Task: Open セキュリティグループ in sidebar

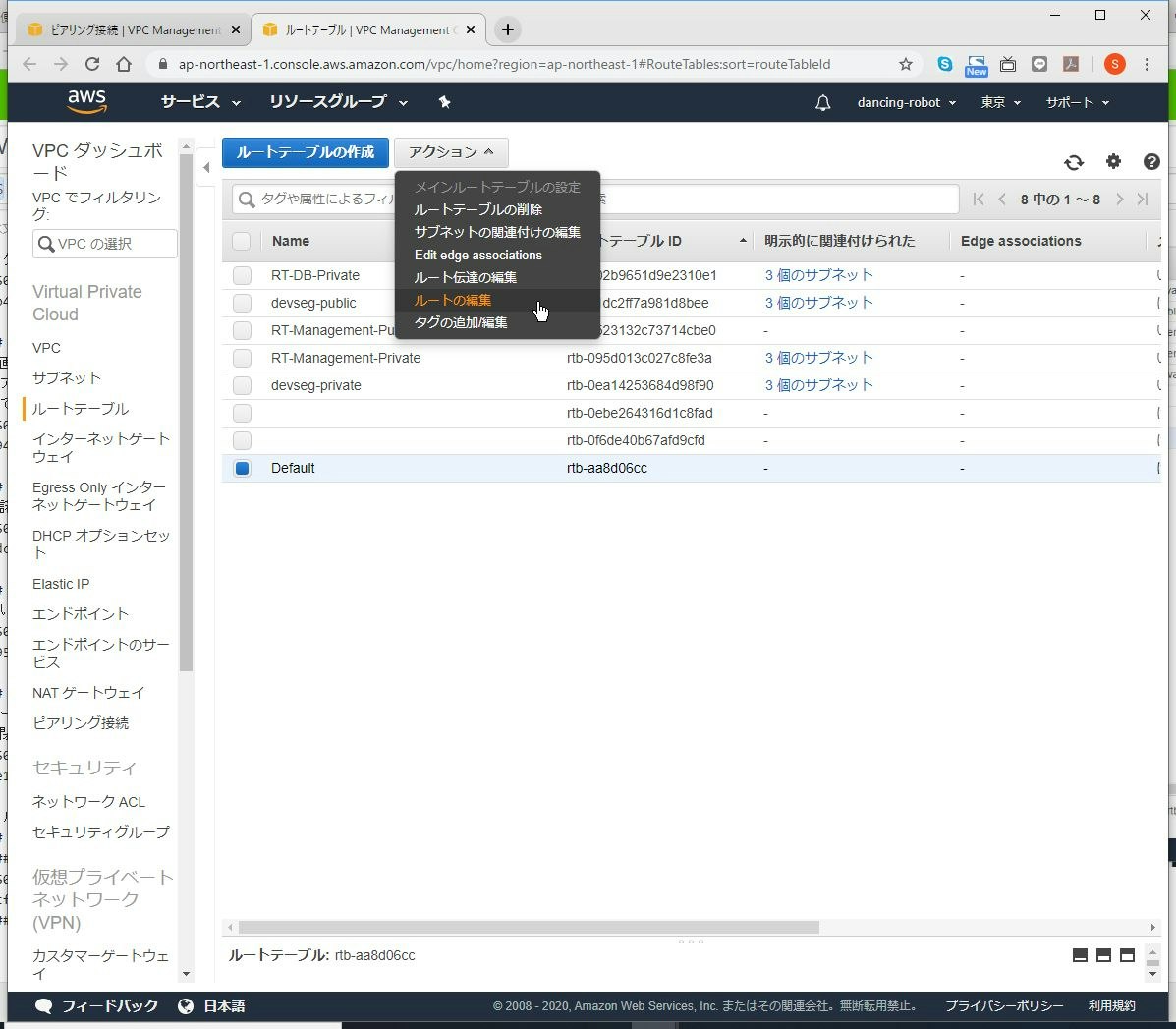Action: click(101, 831)
